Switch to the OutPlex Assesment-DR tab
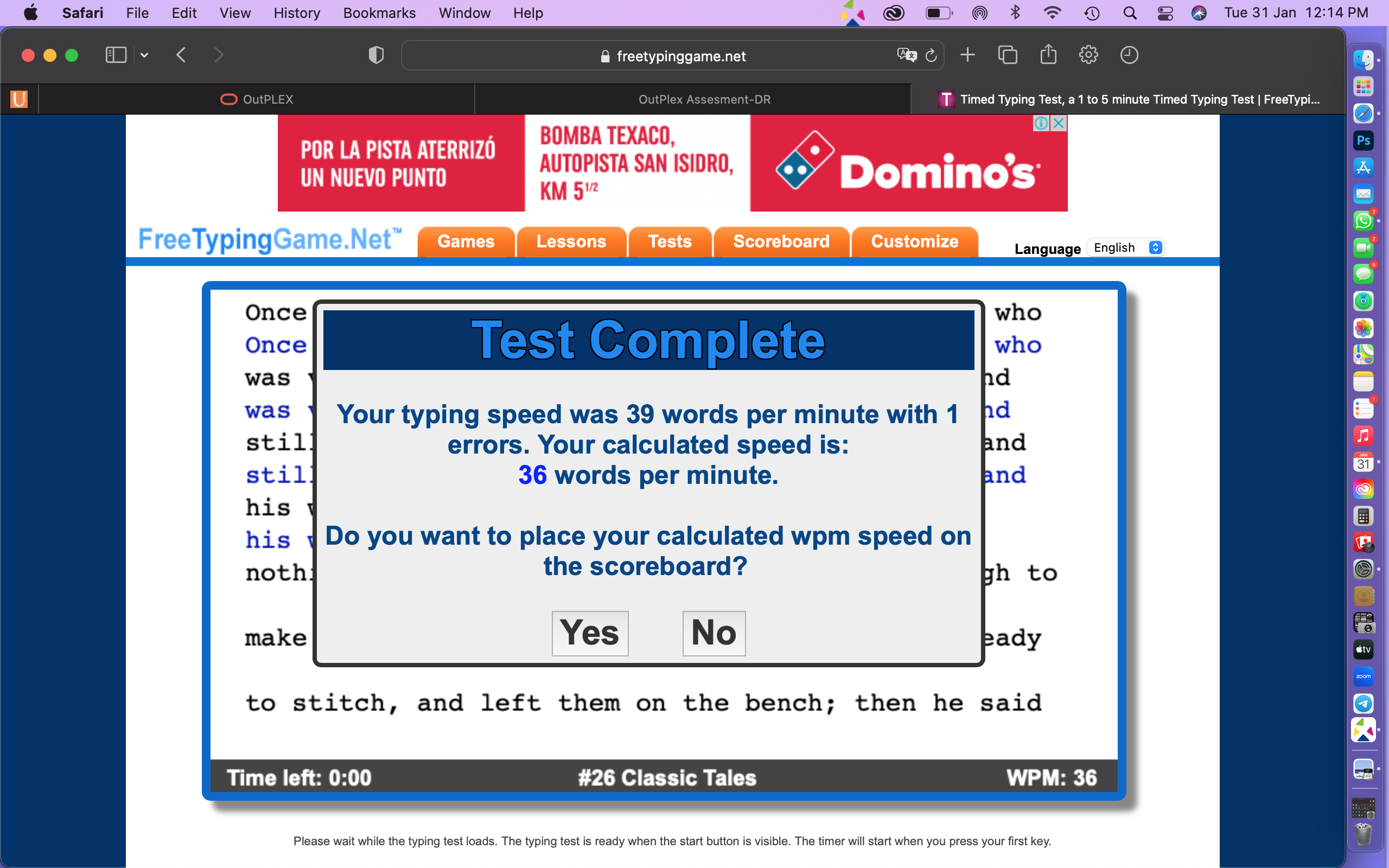1389x868 pixels. tap(704, 99)
